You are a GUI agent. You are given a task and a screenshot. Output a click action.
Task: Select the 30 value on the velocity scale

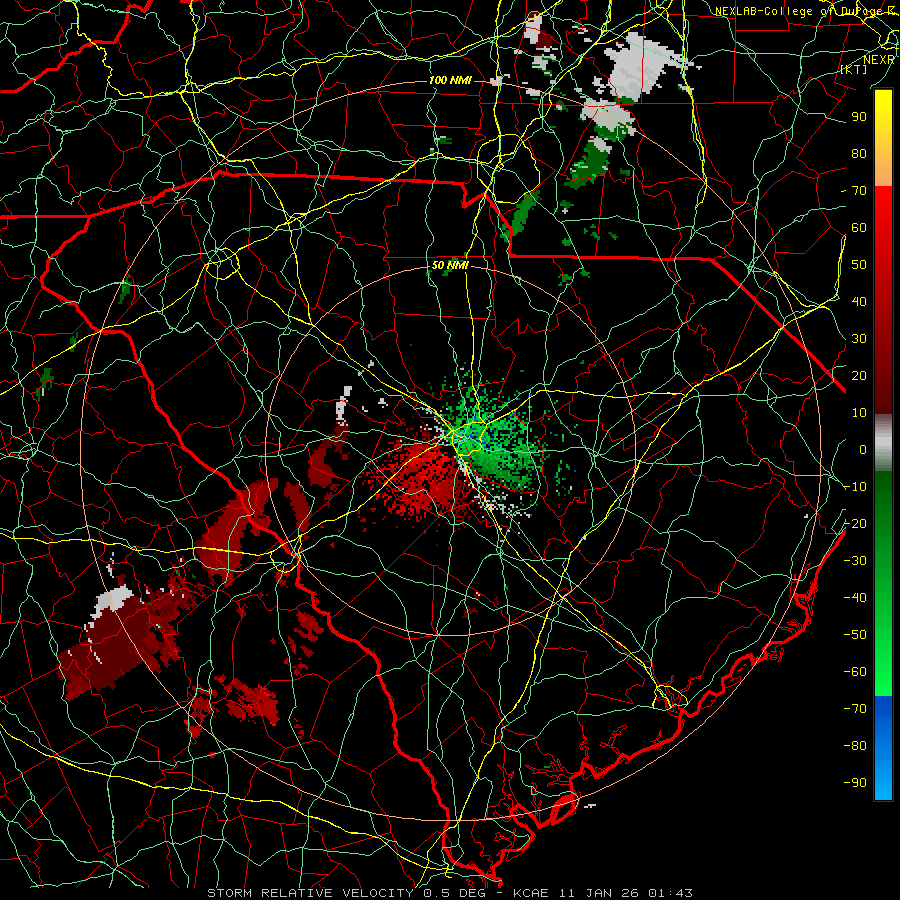[859, 339]
